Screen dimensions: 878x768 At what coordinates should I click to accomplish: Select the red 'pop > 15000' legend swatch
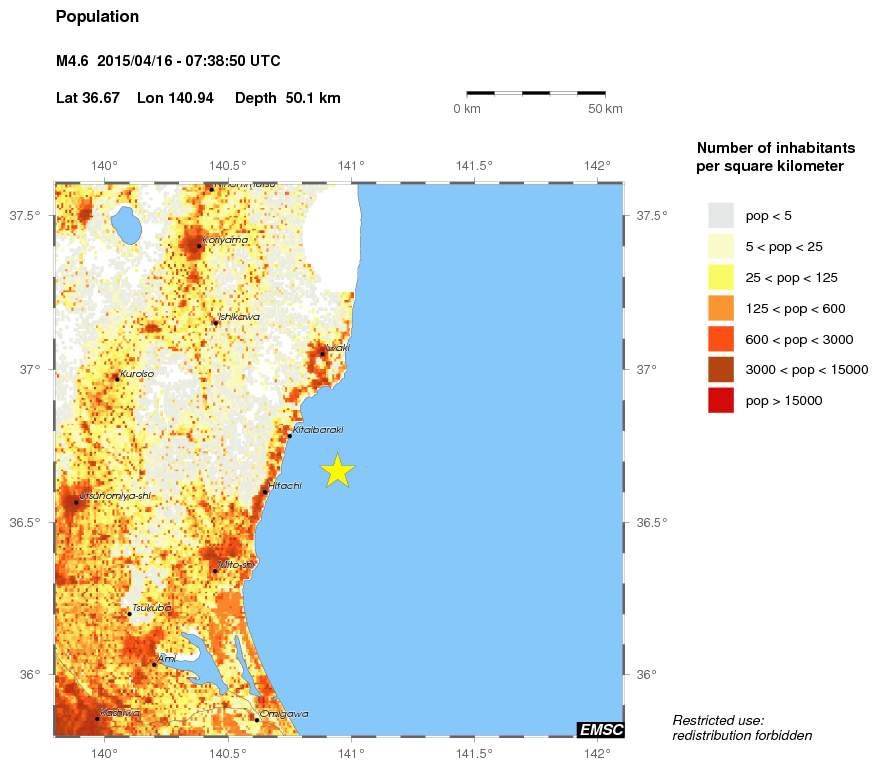[720, 401]
